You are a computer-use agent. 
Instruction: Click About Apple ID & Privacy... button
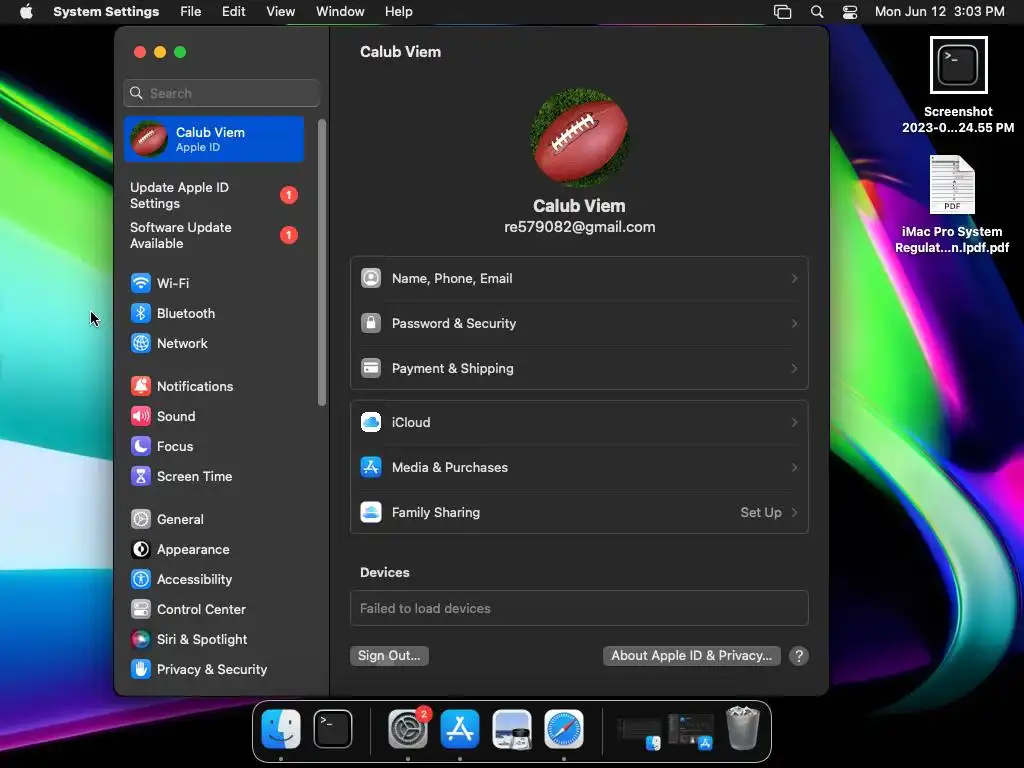pos(692,656)
